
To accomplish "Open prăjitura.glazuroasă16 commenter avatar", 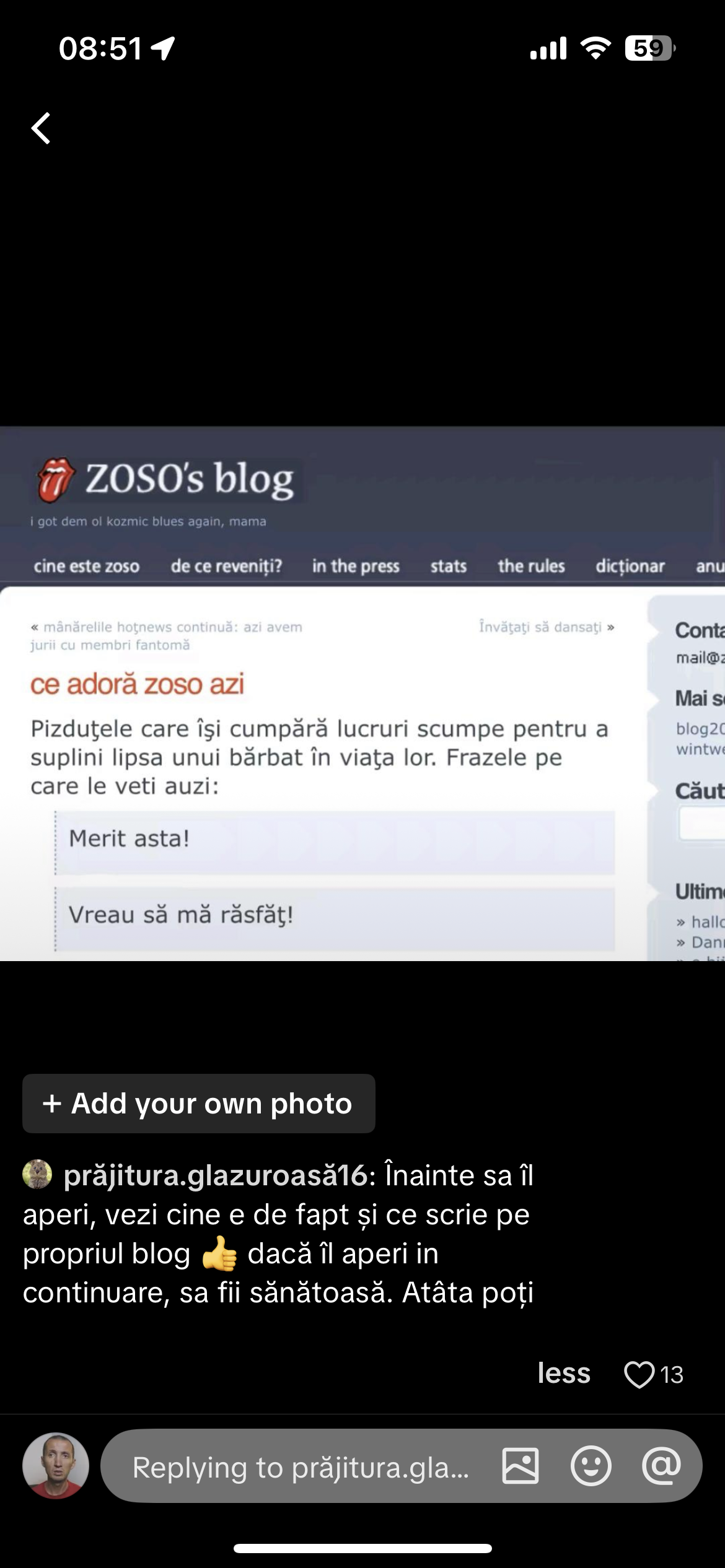I will pos(37,1174).
